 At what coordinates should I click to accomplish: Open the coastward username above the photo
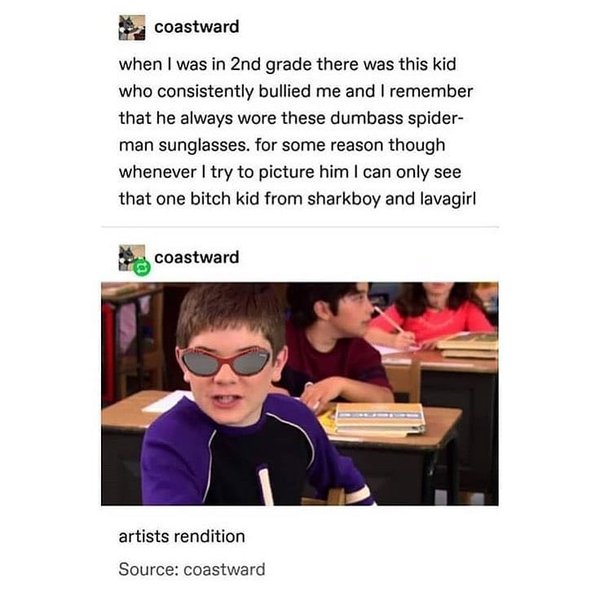tap(197, 257)
